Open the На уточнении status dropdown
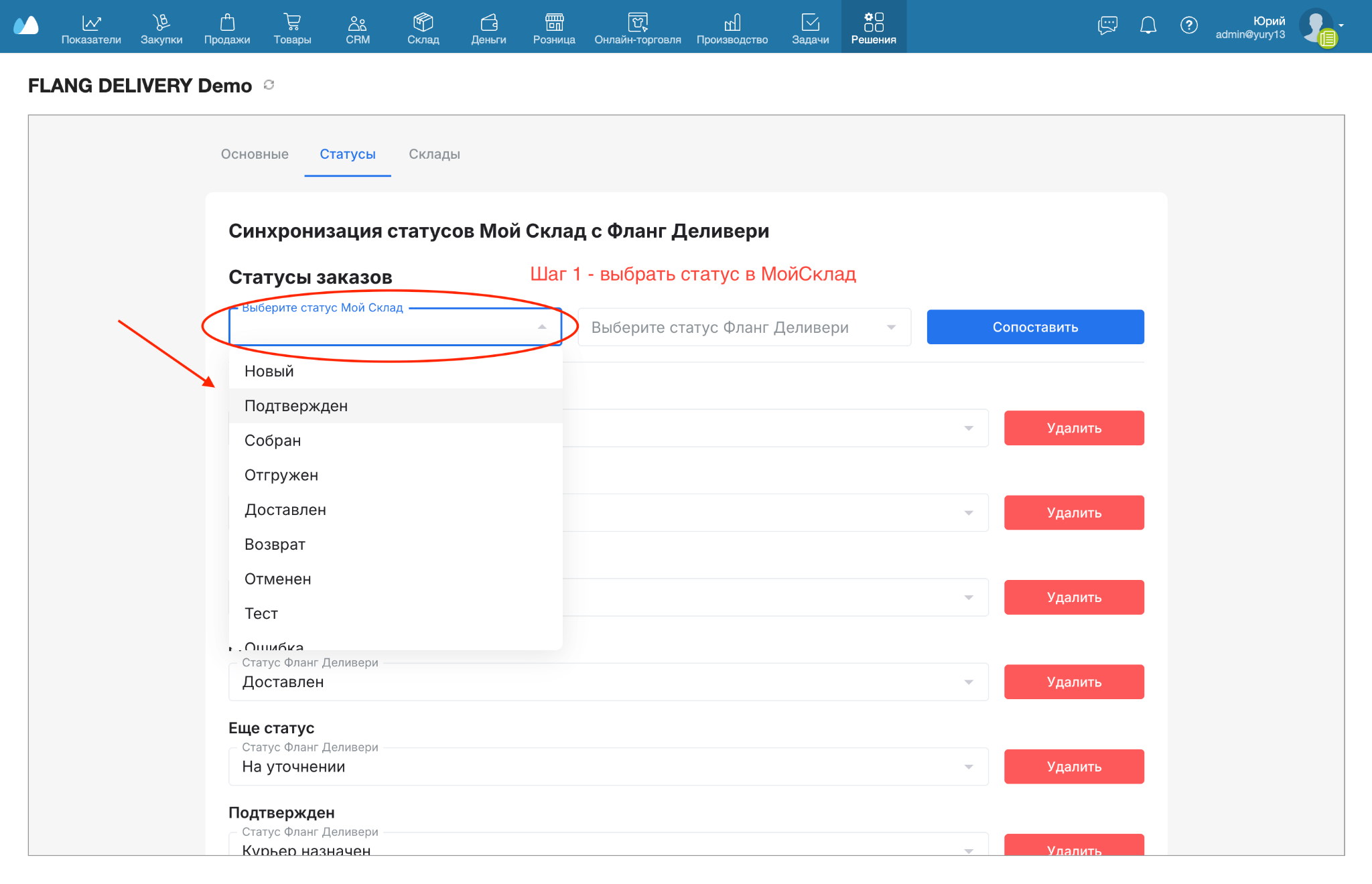This screenshot has width=1372, height=884. pyautogui.click(x=608, y=766)
